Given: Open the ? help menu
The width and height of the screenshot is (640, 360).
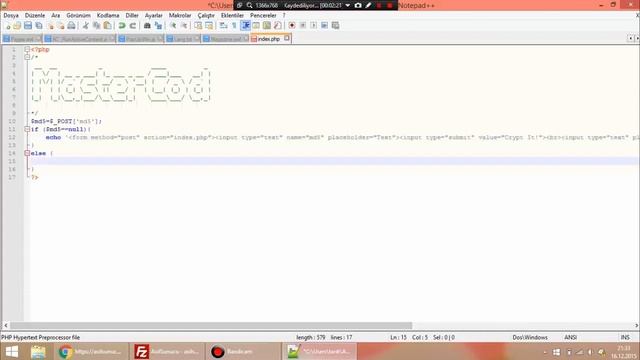Looking at the screenshot, I should (x=284, y=16).
